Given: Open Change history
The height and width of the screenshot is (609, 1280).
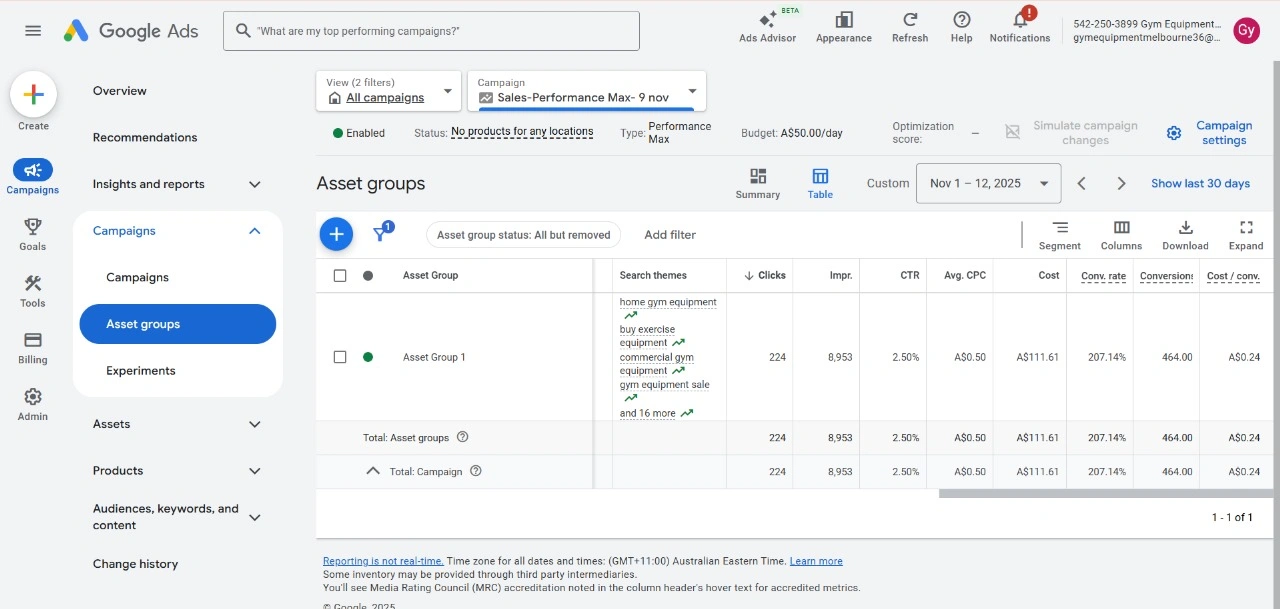Looking at the screenshot, I should [135, 564].
